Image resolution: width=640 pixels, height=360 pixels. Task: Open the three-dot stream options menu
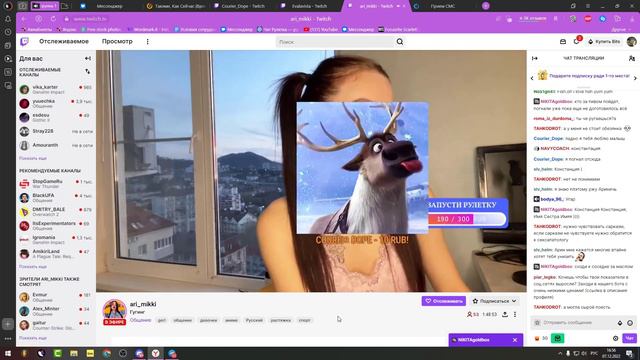tap(515, 314)
